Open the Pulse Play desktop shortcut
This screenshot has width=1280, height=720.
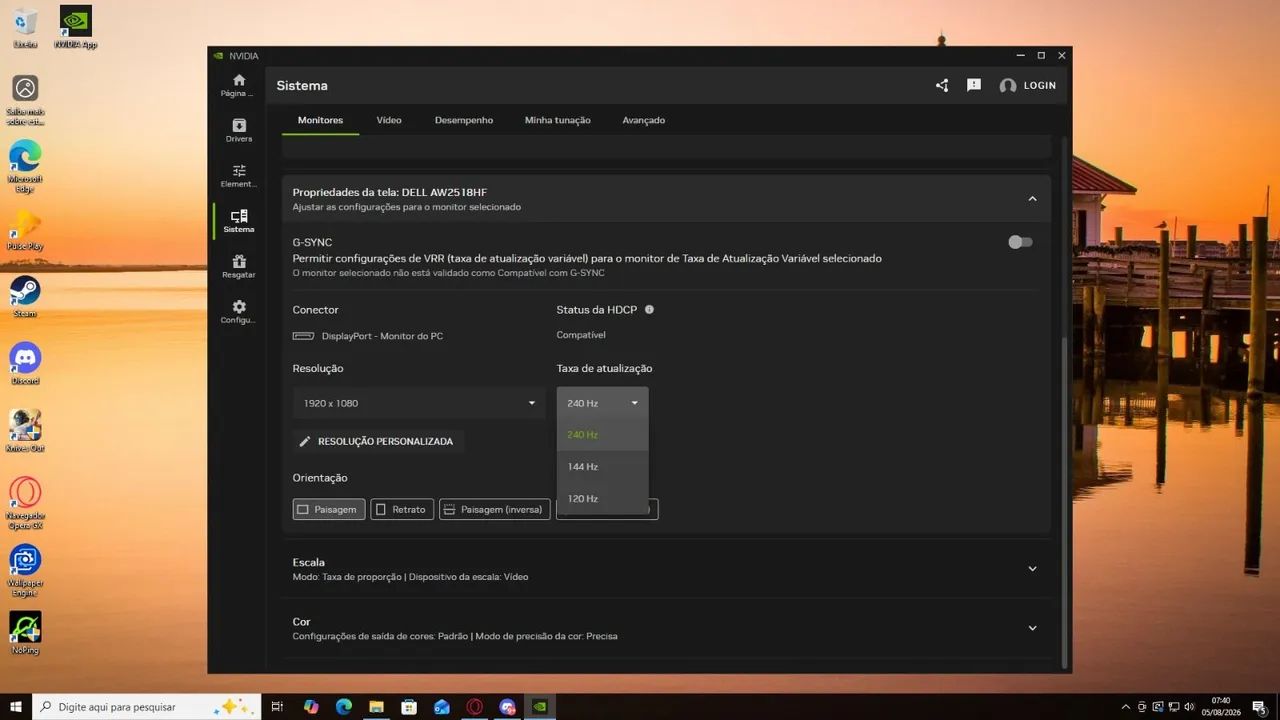(x=25, y=230)
